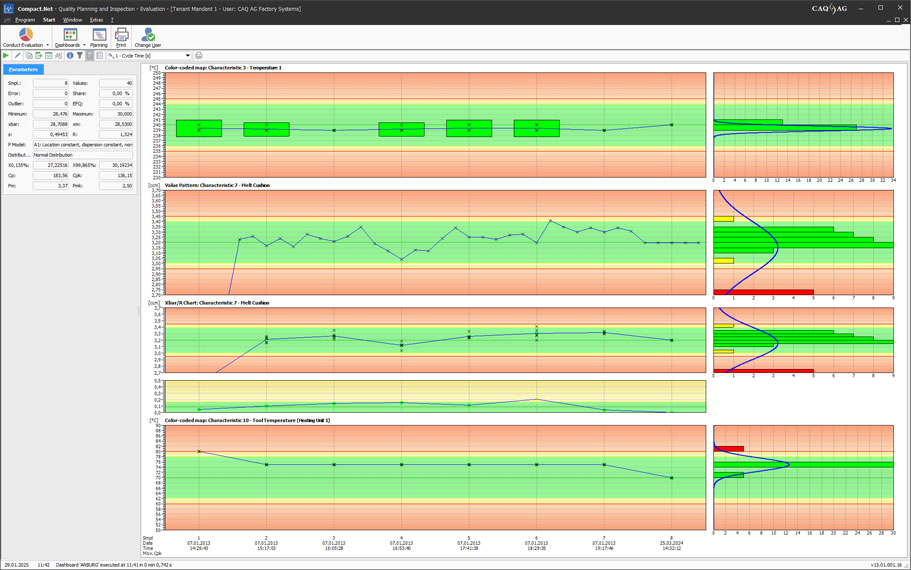
Task: Click the blue info icon
Action: [x=70, y=56]
